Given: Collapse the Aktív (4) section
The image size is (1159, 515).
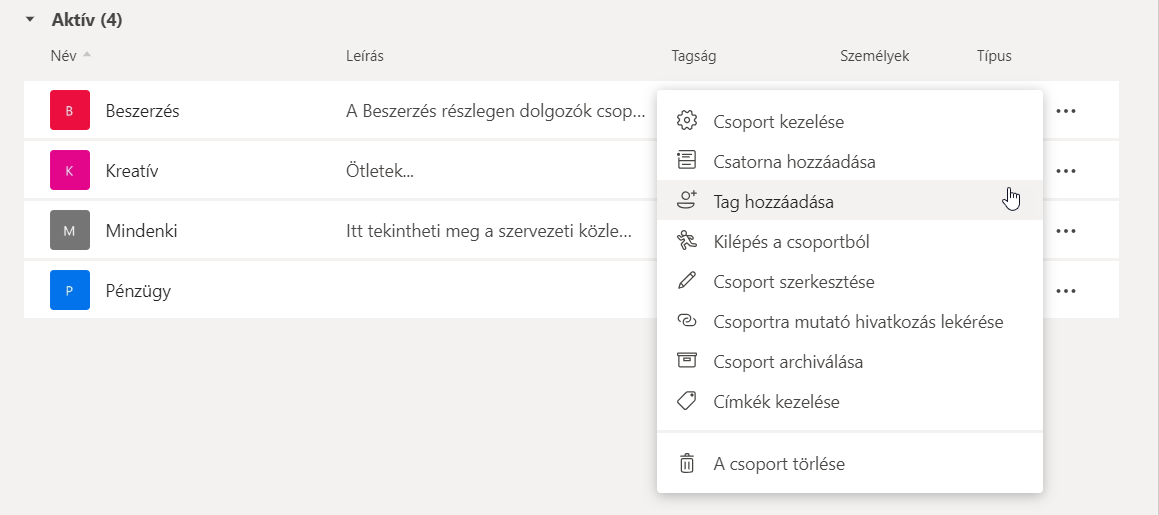Looking at the screenshot, I should click(30, 20).
